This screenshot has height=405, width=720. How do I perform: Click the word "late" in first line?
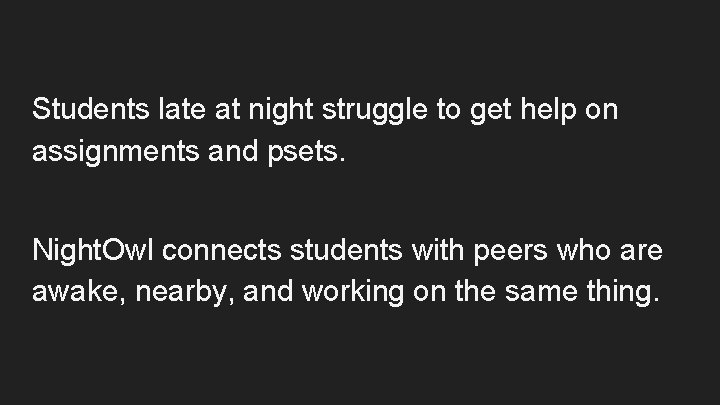pyautogui.click(x=182, y=109)
